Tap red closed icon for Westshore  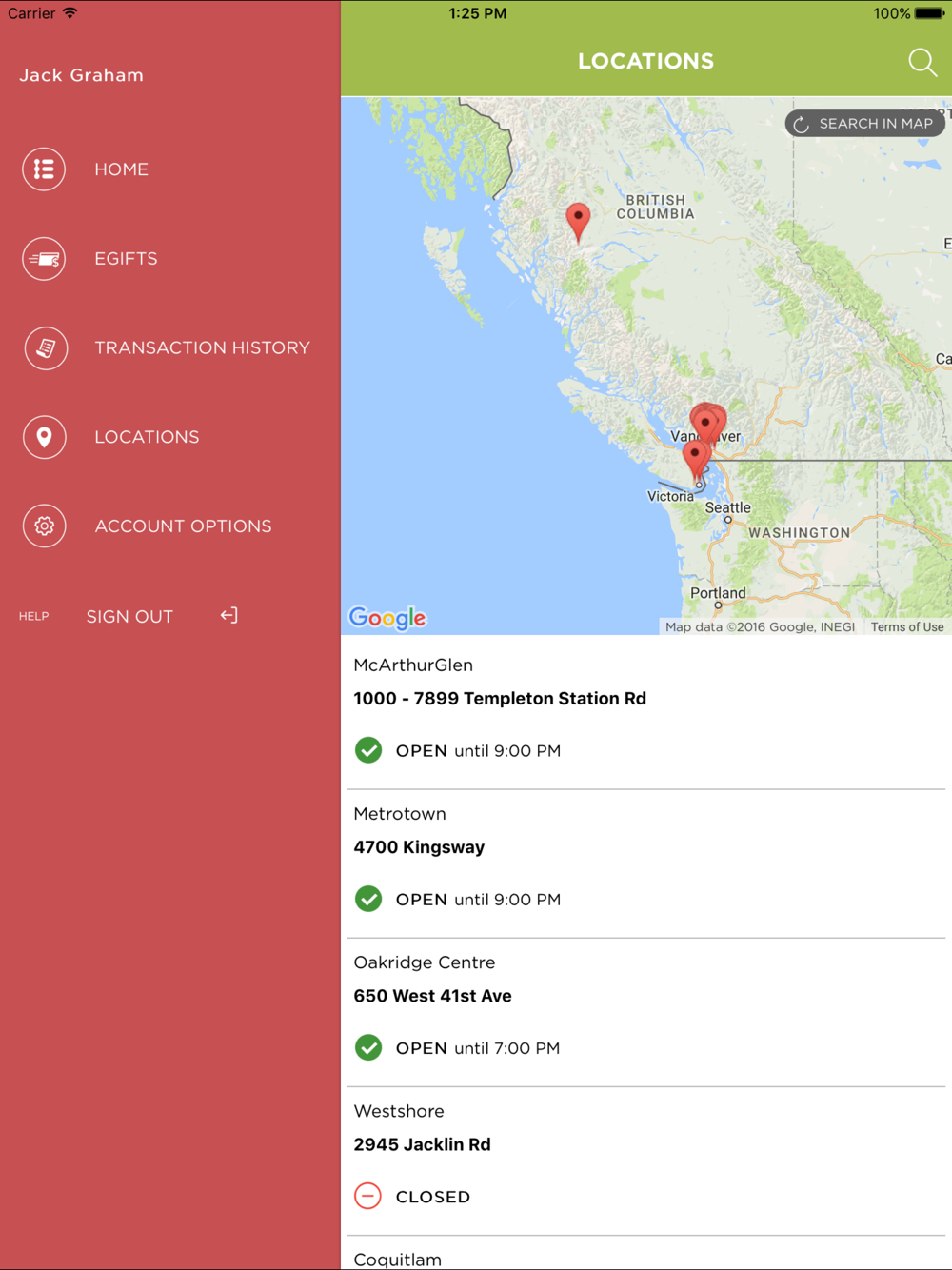tap(368, 1196)
